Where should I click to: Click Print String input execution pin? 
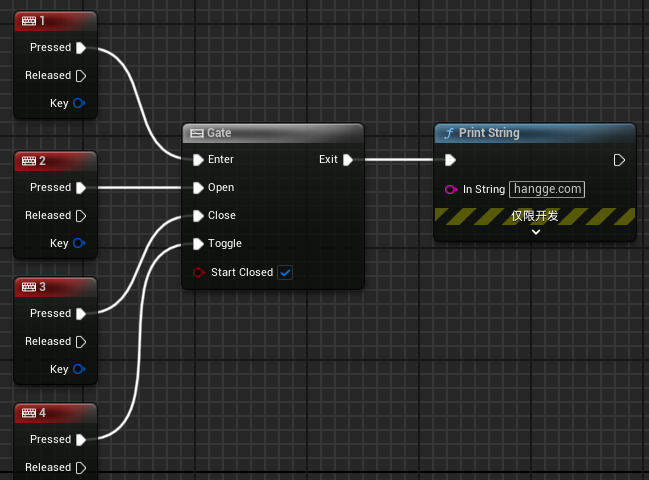(x=450, y=160)
